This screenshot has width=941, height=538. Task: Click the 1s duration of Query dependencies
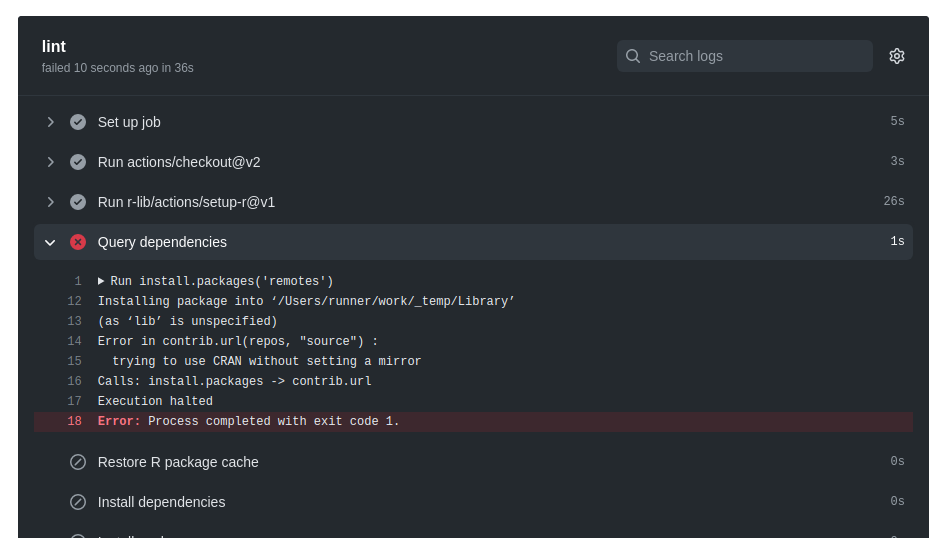(897, 241)
